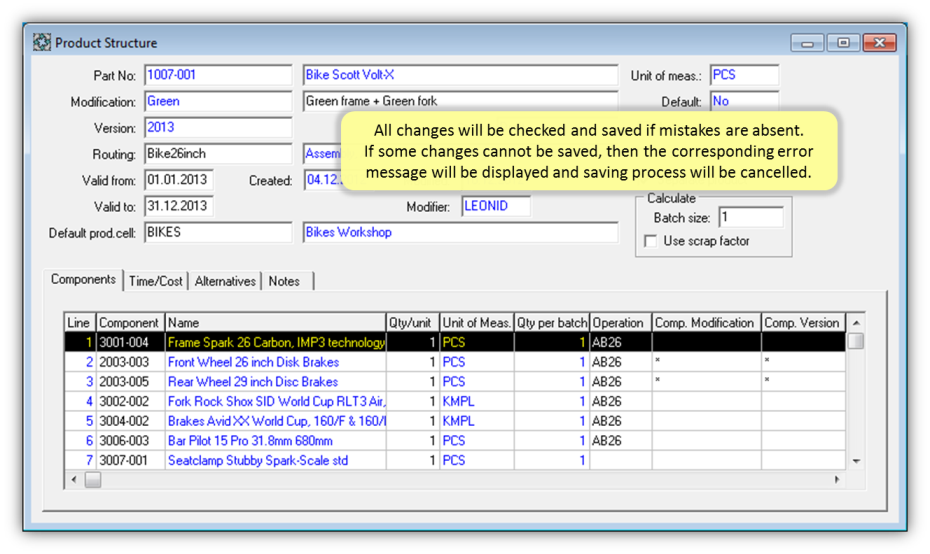Click the Component column header

(130, 323)
